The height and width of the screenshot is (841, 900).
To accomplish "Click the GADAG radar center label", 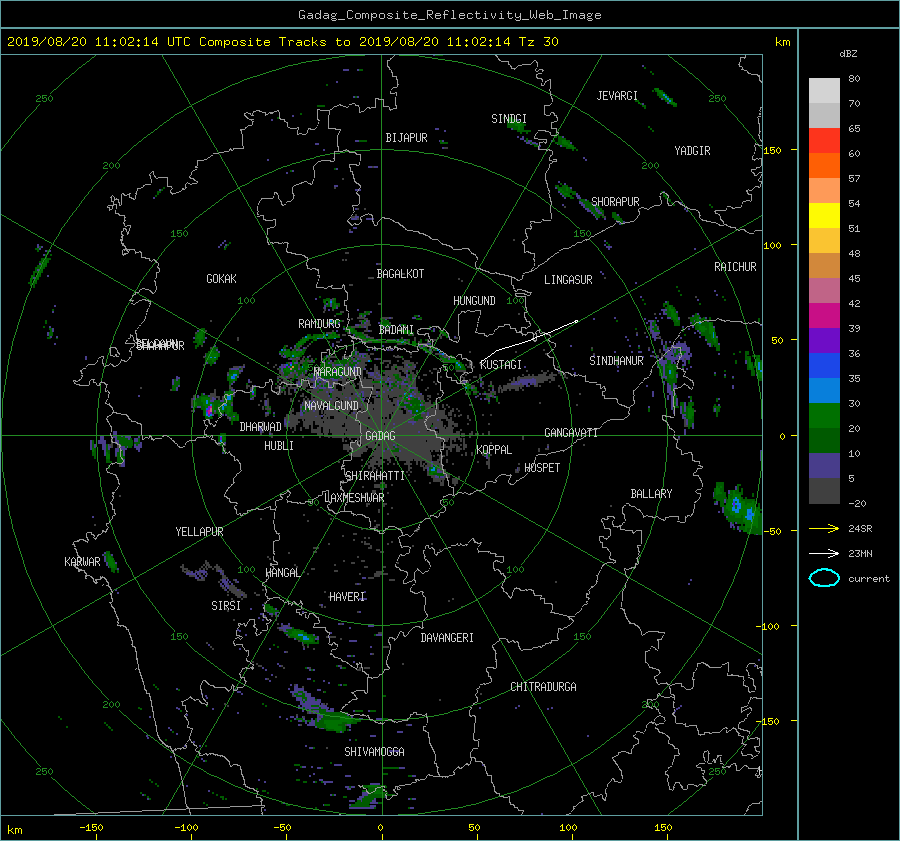I will [x=380, y=436].
